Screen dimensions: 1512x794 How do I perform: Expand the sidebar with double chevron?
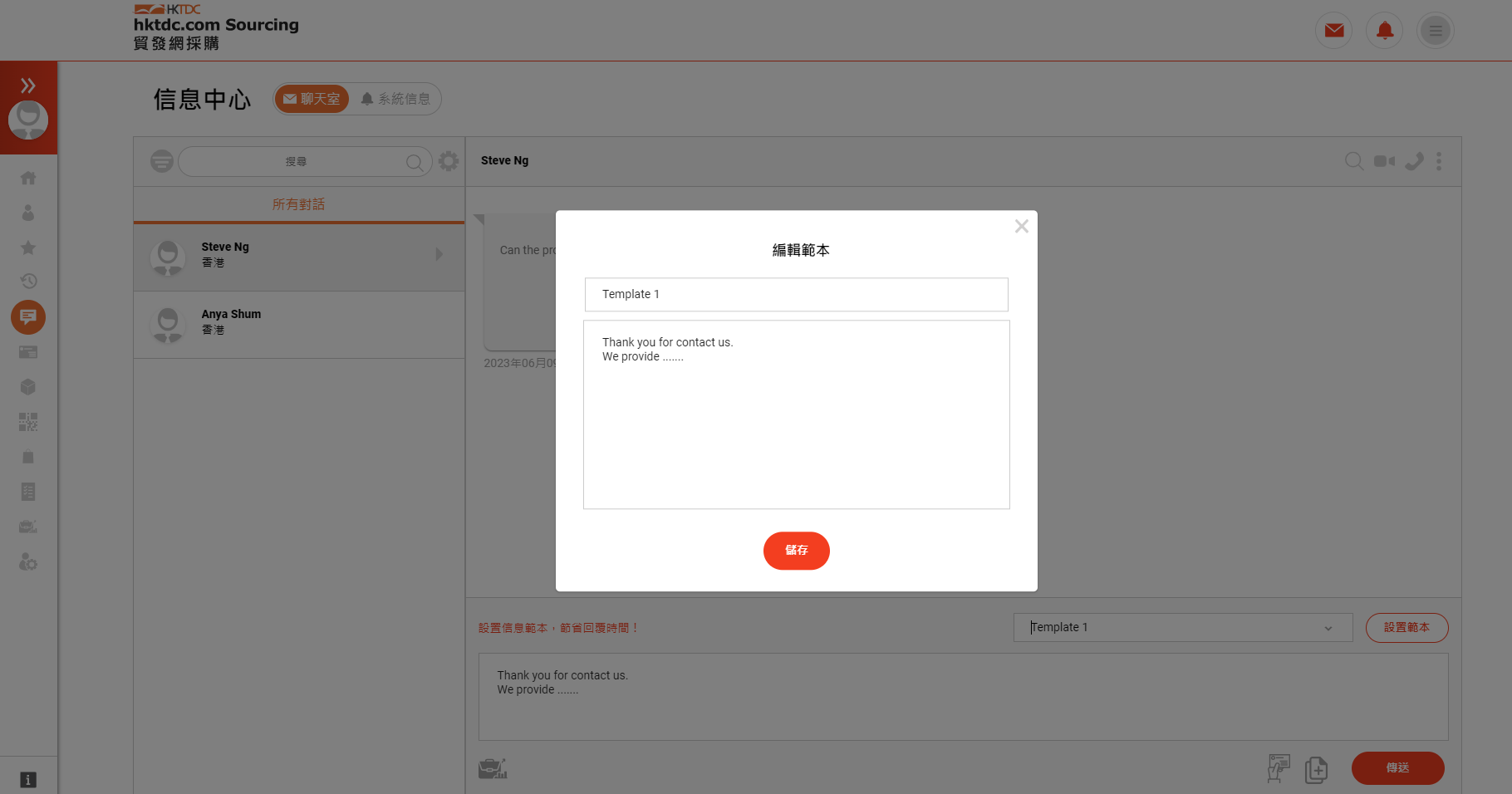click(x=28, y=85)
